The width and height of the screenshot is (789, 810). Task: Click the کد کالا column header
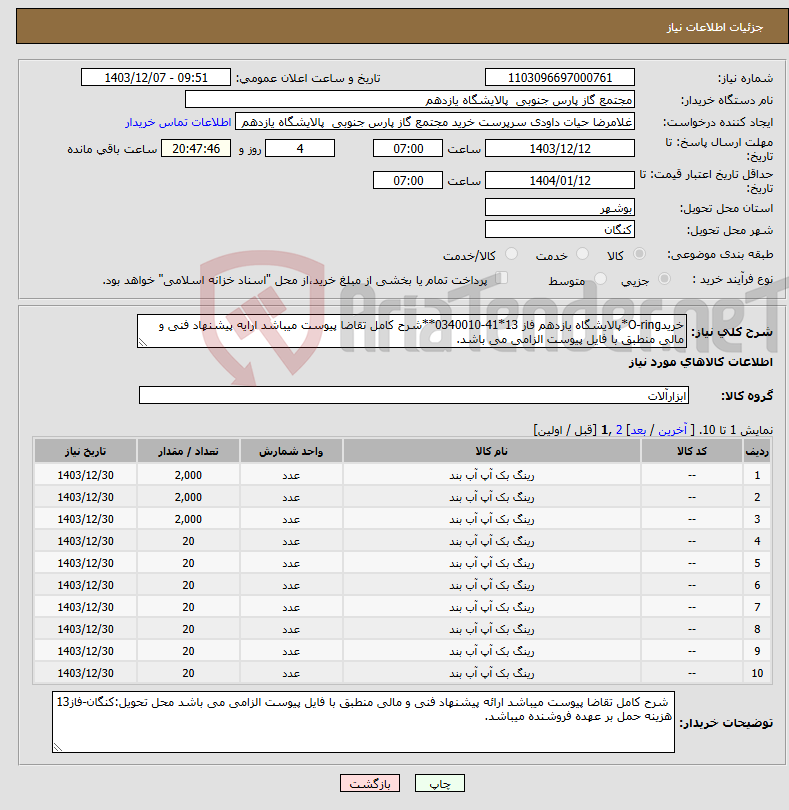(x=691, y=451)
